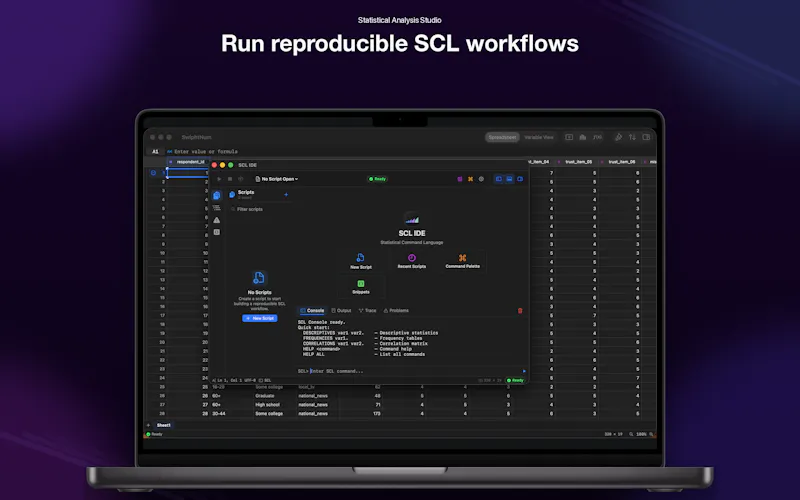Click the pen tool icon in main toolbar

[618, 137]
